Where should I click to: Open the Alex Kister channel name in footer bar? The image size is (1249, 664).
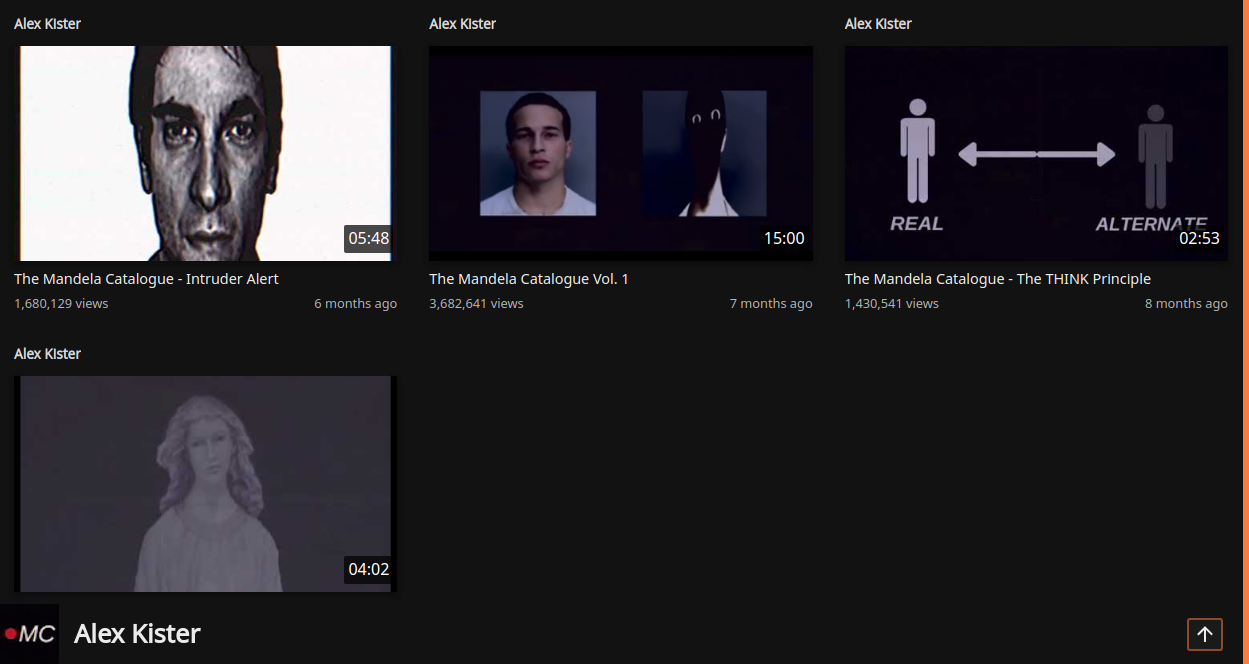coord(137,634)
